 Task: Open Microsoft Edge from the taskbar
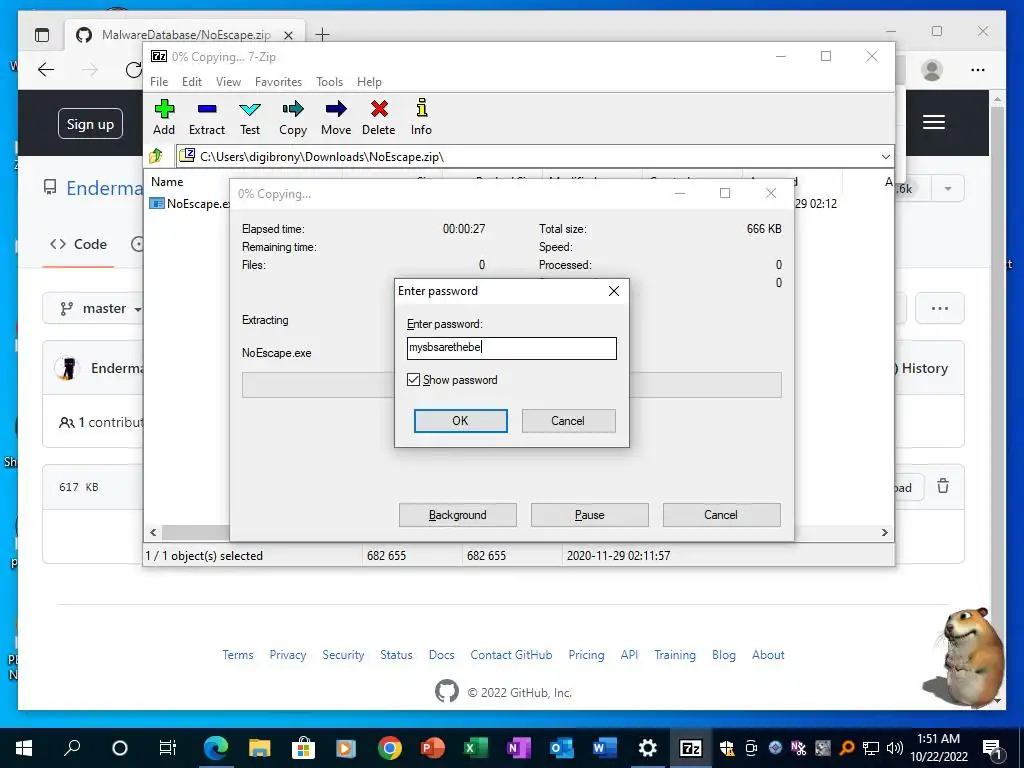pos(216,748)
